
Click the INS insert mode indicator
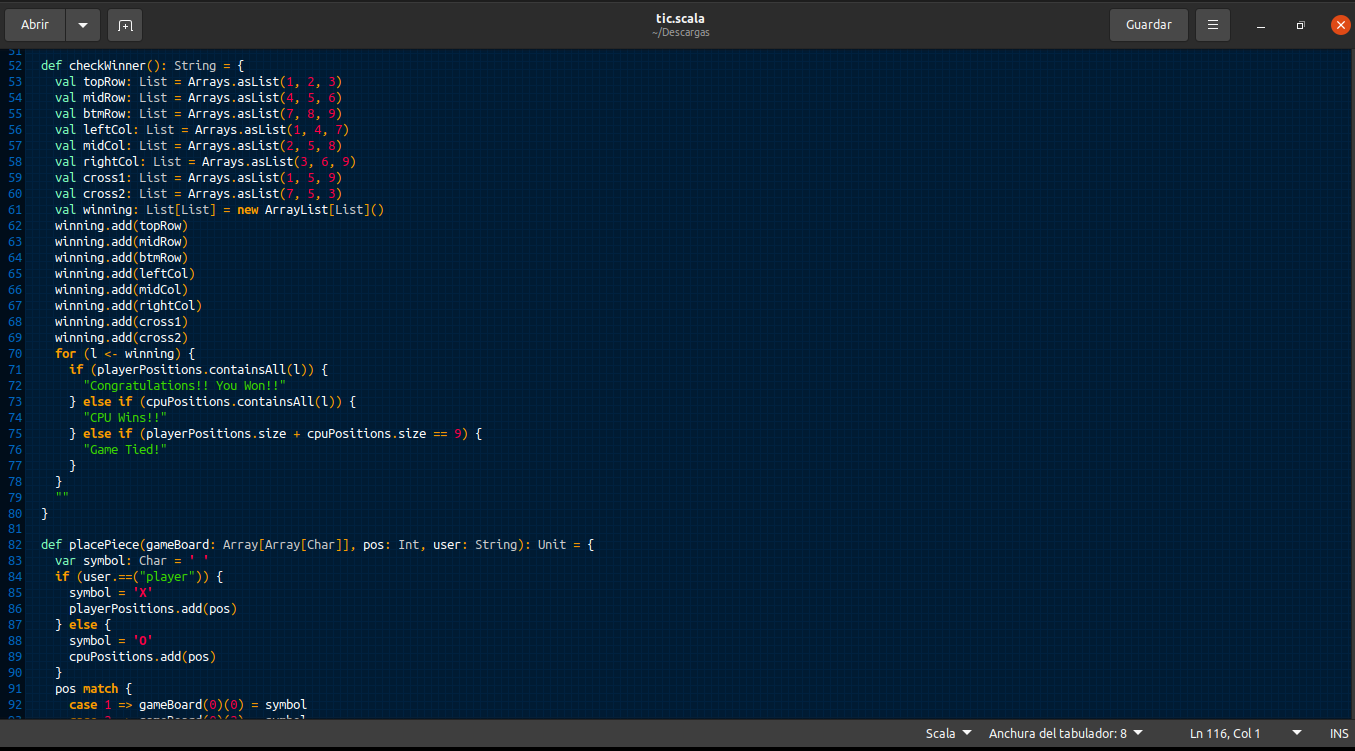1339,733
